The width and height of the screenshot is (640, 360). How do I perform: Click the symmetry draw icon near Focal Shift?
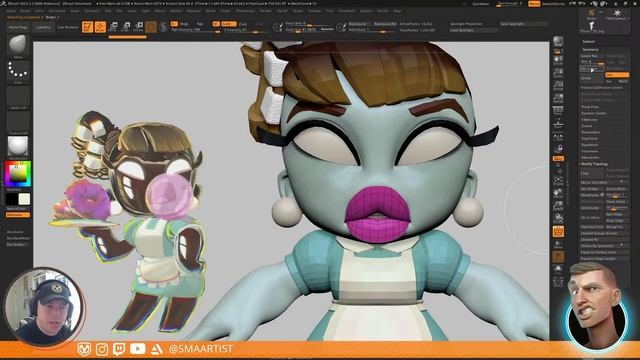click(278, 27)
